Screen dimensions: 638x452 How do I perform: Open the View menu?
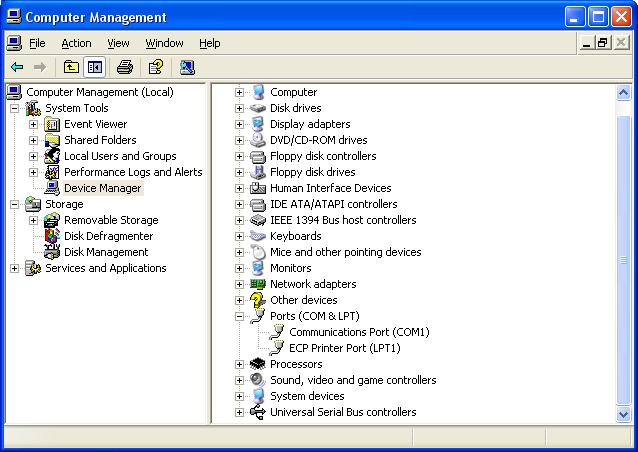point(118,43)
